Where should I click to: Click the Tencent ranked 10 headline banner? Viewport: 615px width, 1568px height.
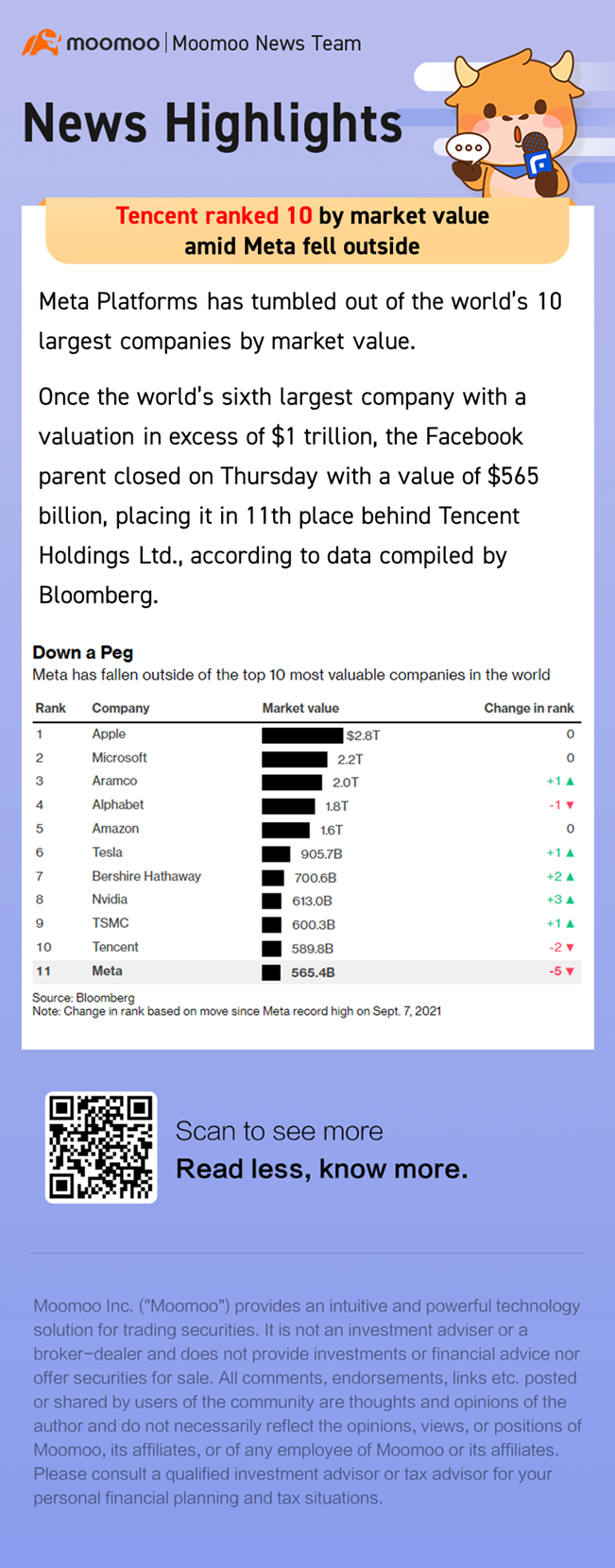(307, 231)
